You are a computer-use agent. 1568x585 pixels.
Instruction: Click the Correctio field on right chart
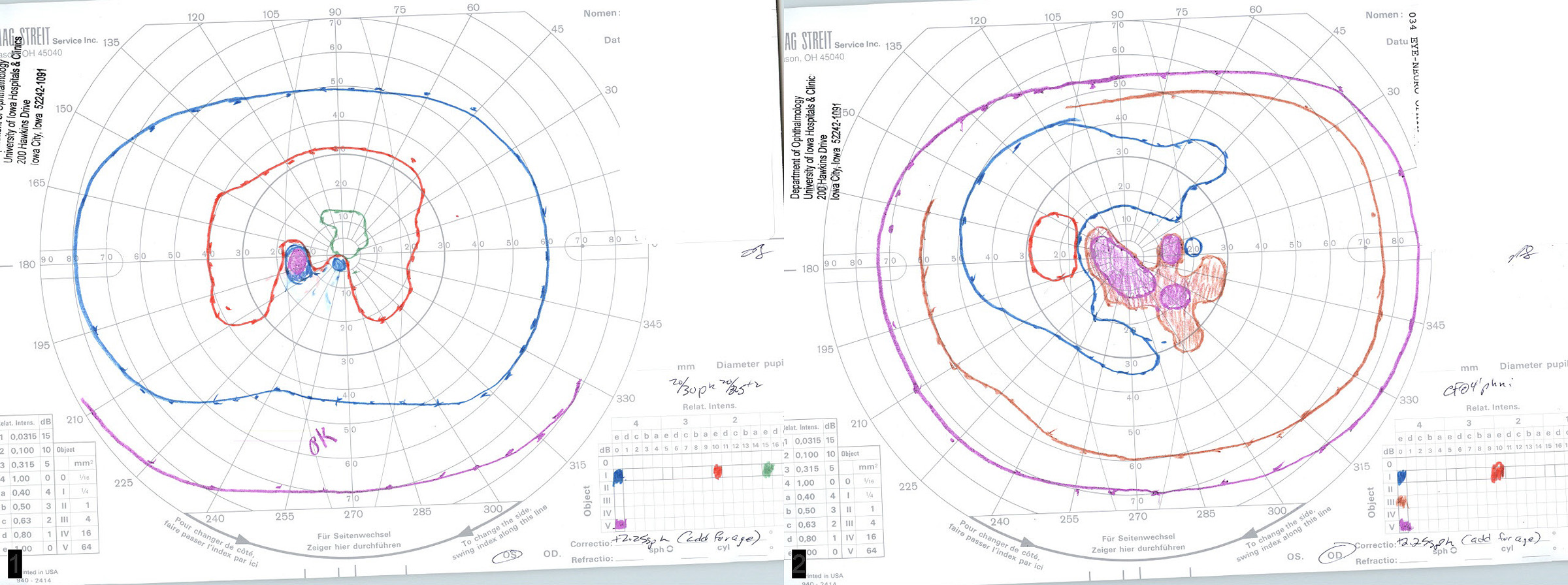click(x=1375, y=545)
